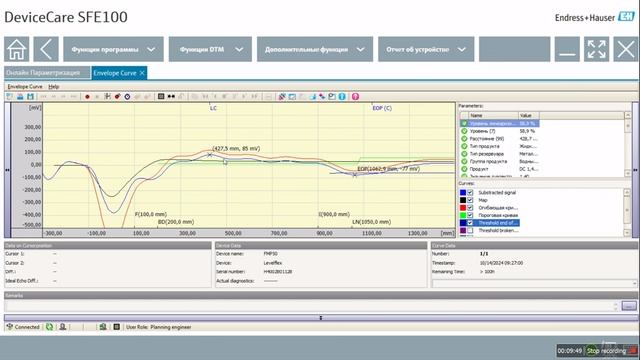The width and height of the screenshot is (640, 360).
Task: Click the button right of the Remarks field
Action: tap(629, 306)
